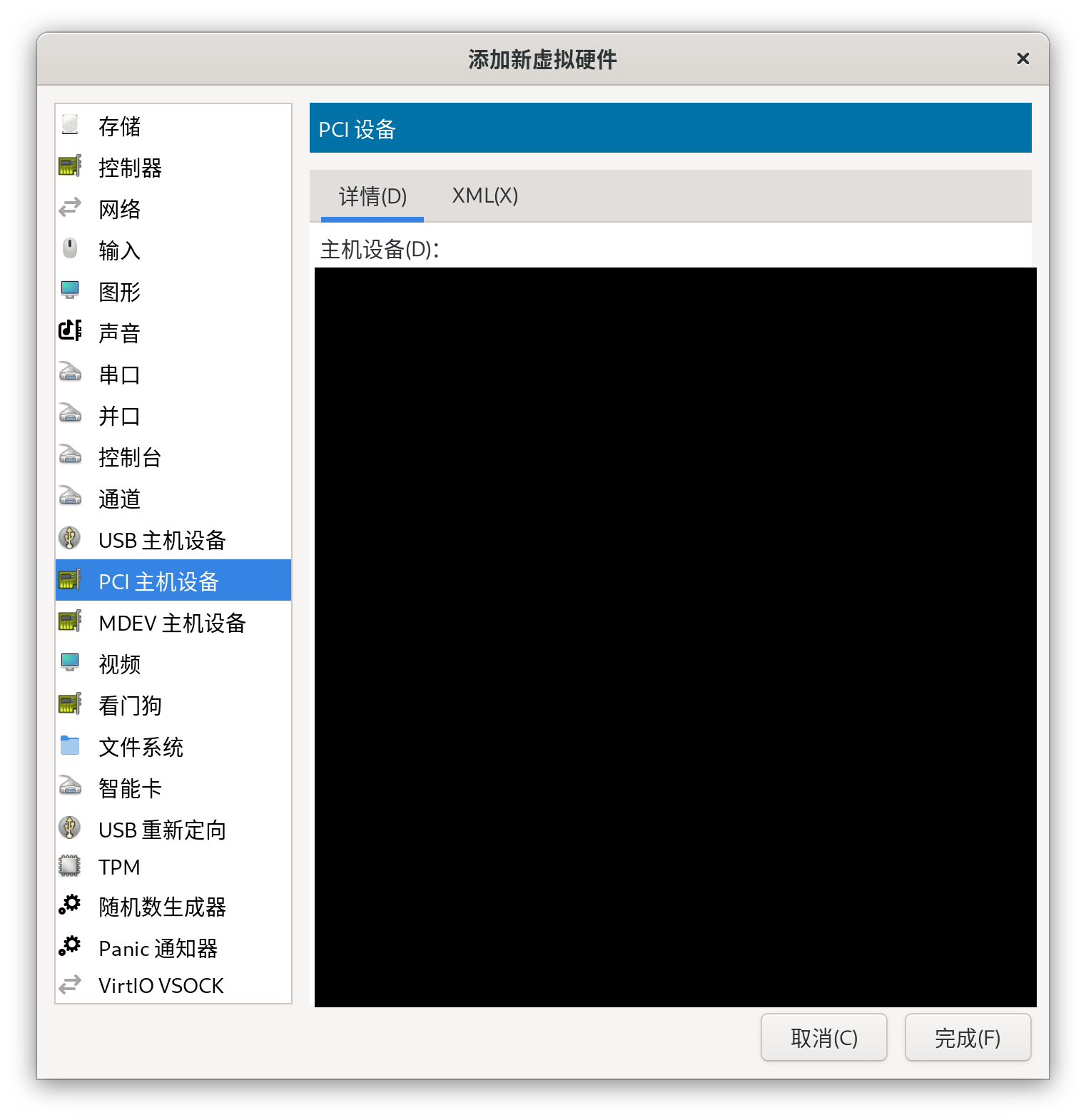Viewport: 1086px width, 1120px height.
Task: Select the TPM entry
Action: [x=173, y=867]
